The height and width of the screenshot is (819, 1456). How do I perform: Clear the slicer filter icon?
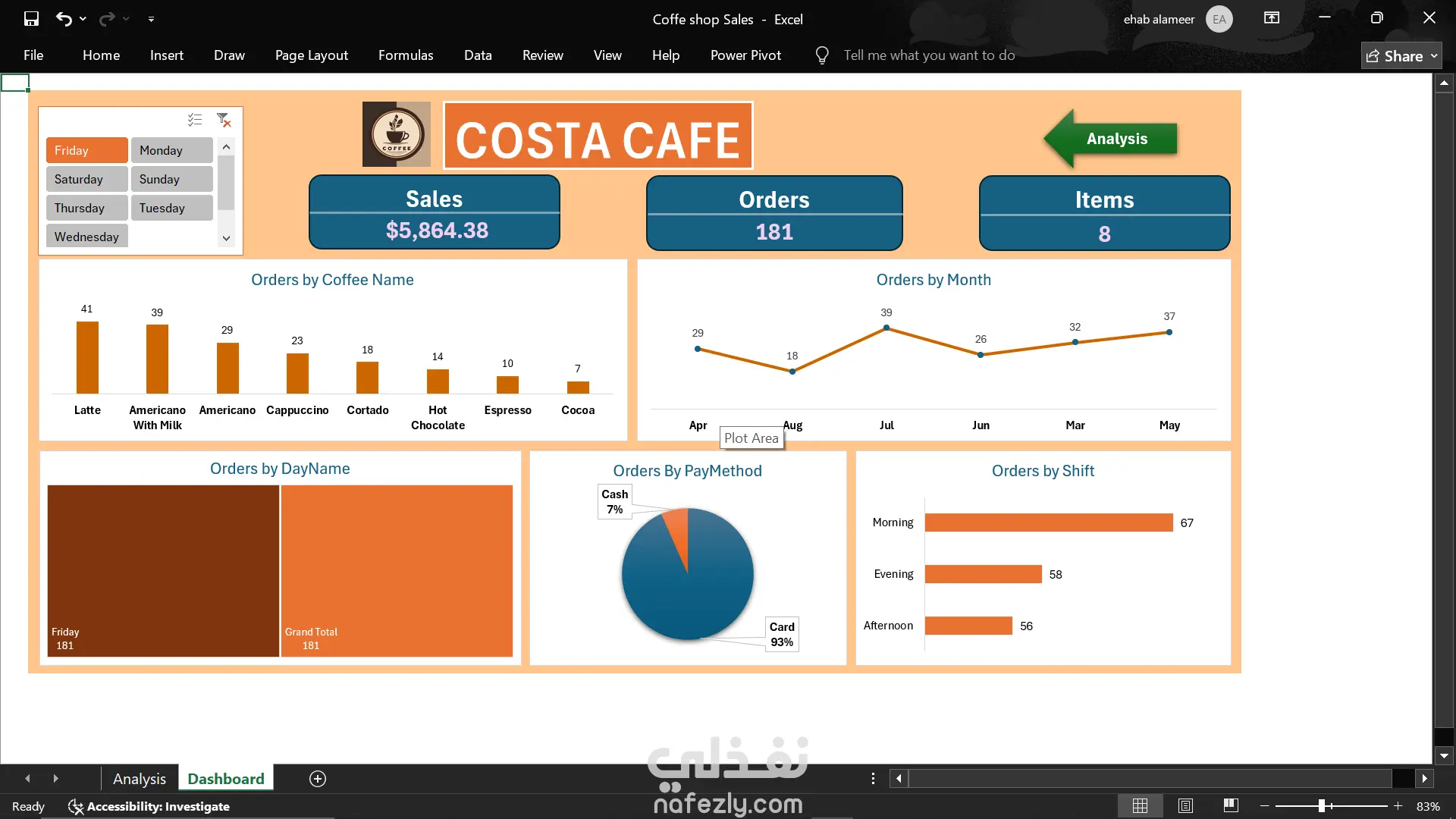224,120
